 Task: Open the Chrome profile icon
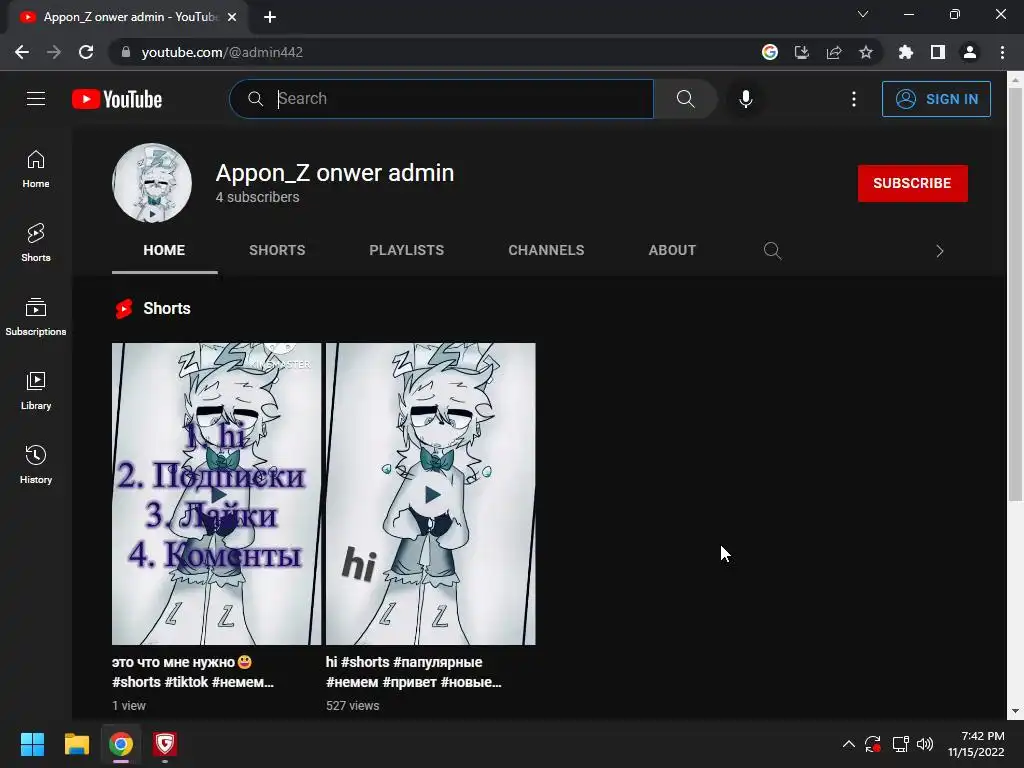point(970,52)
